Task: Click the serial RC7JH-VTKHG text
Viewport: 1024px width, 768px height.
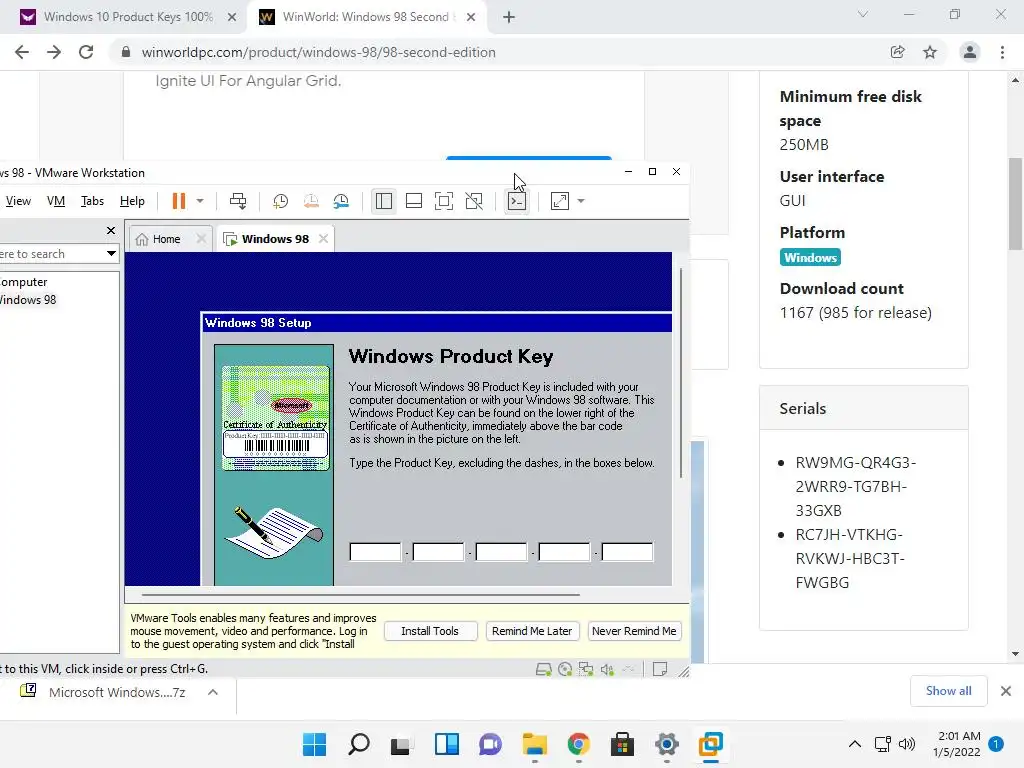Action: tap(850, 558)
